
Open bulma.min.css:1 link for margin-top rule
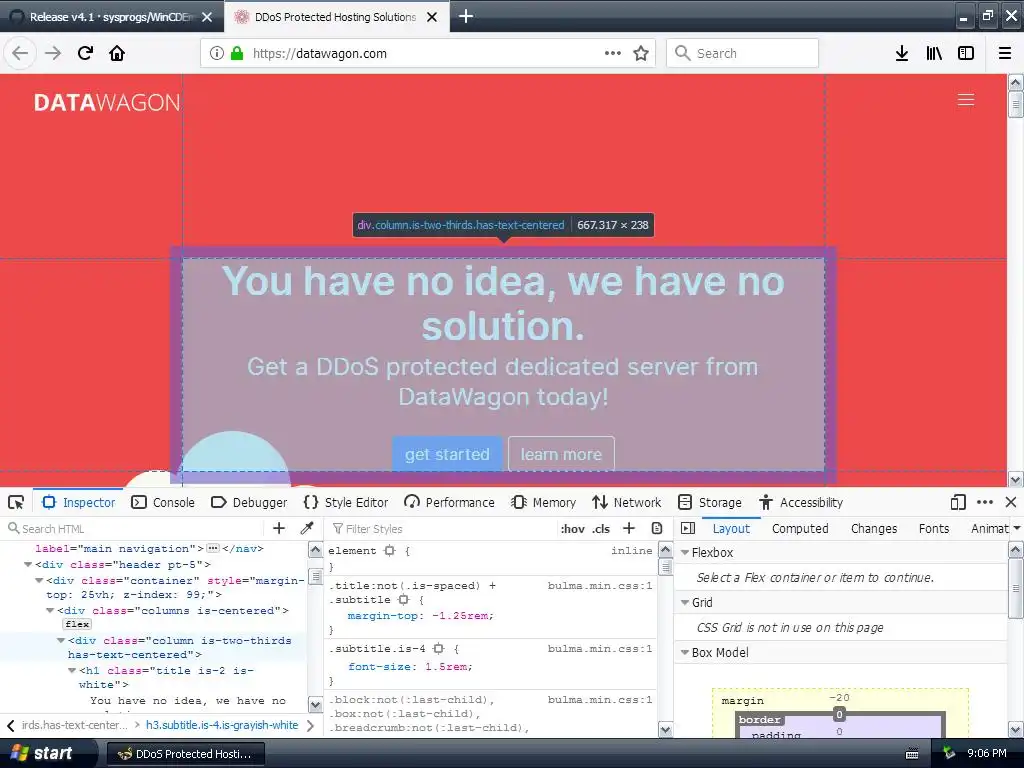(600, 586)
